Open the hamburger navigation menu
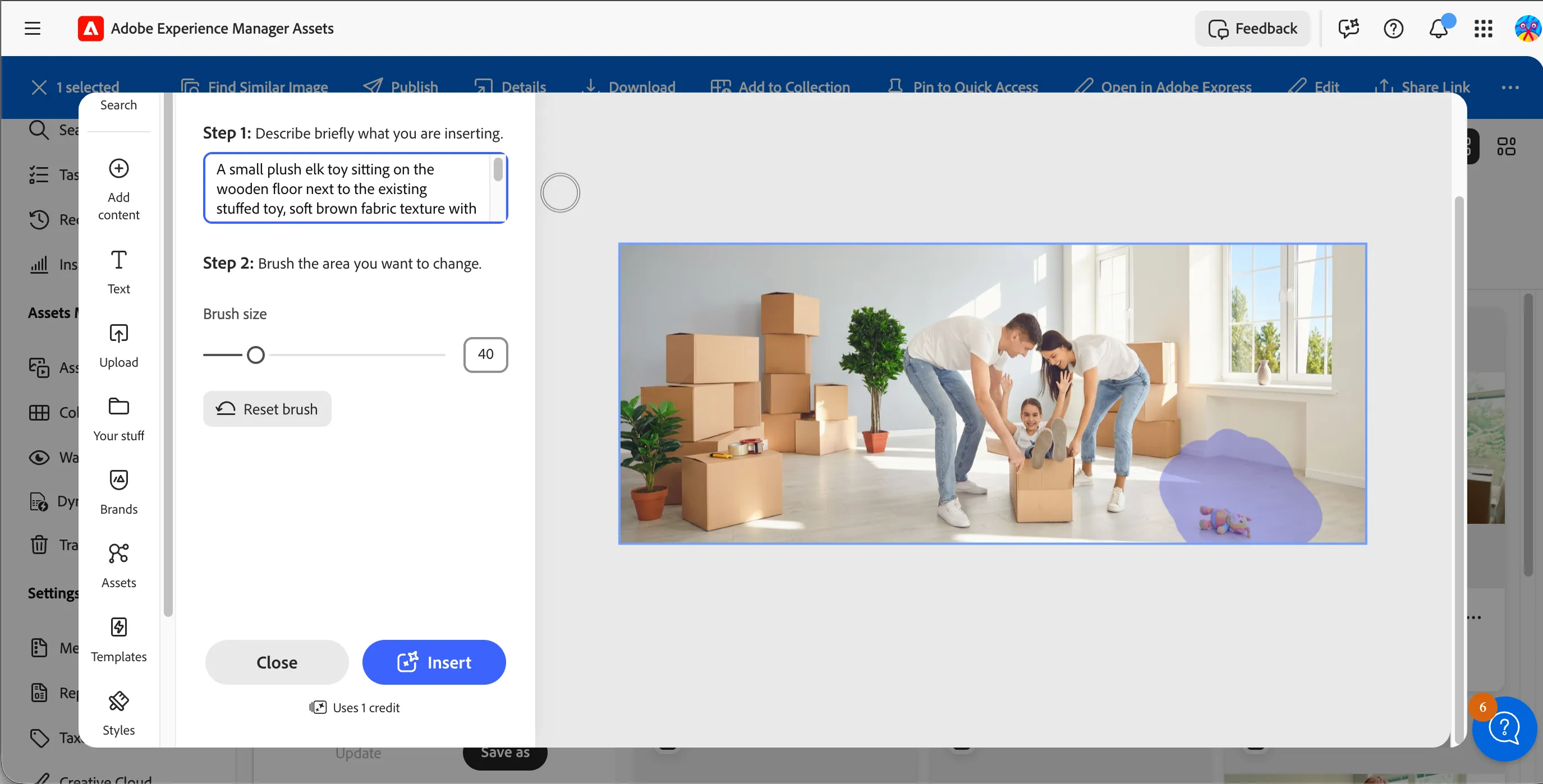 pos(33,28)
